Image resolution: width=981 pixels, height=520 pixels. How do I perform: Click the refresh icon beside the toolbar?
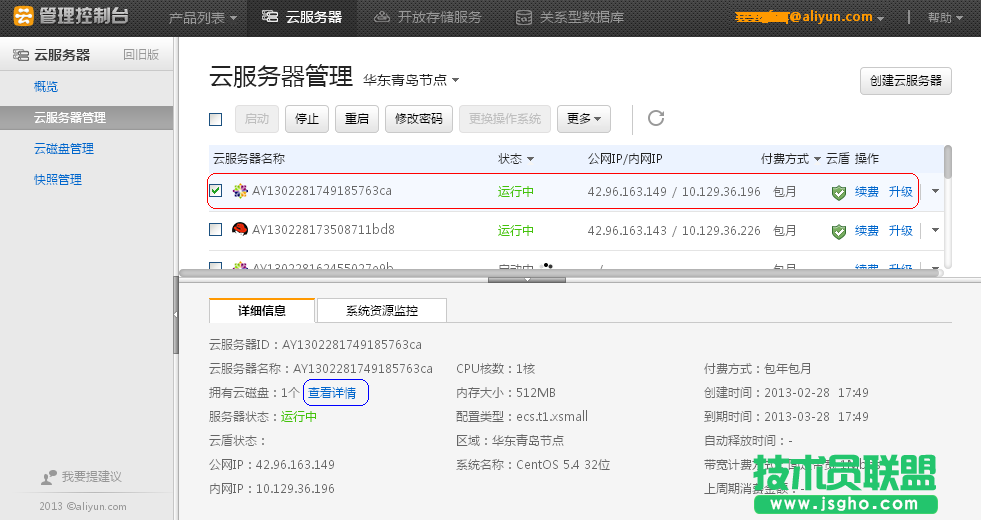(x=656, y=118)
